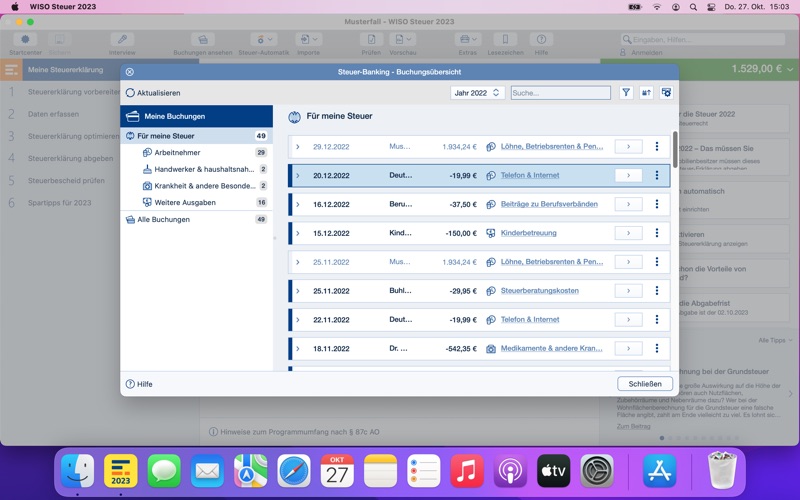This screenshot has width=800, height=500.
Task: Expand the 25.11.2022 Steuerberatungskosten row
Action: (x=297, y=291)
